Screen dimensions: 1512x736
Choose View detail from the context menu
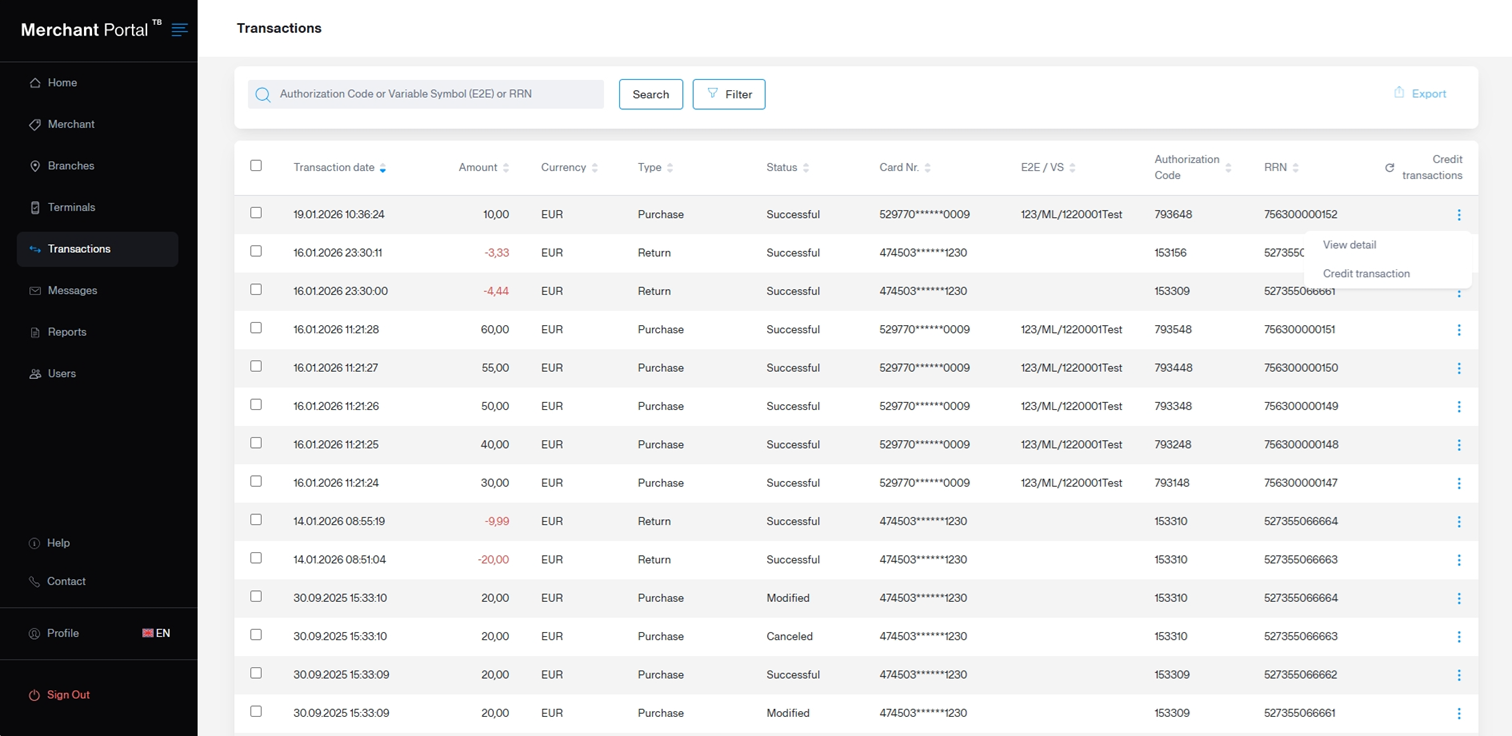tap(1349, 245)
